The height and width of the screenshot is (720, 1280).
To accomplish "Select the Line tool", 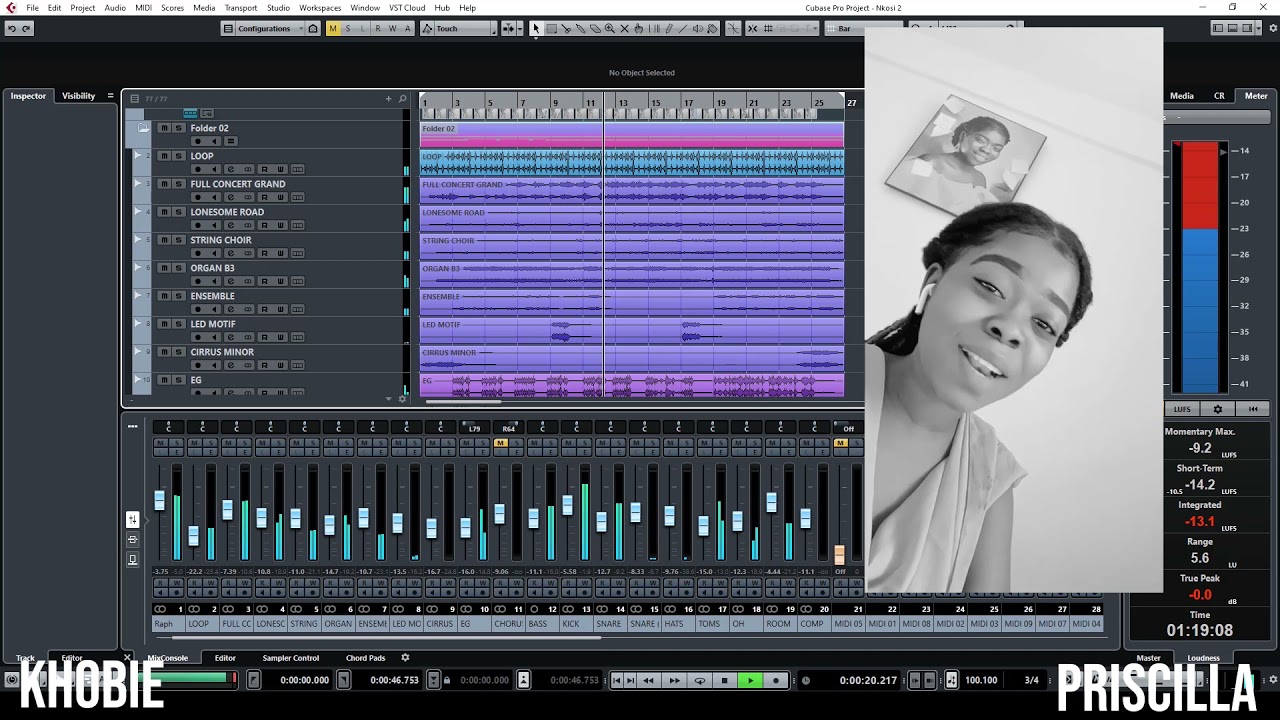I will (x=683, y=28).
